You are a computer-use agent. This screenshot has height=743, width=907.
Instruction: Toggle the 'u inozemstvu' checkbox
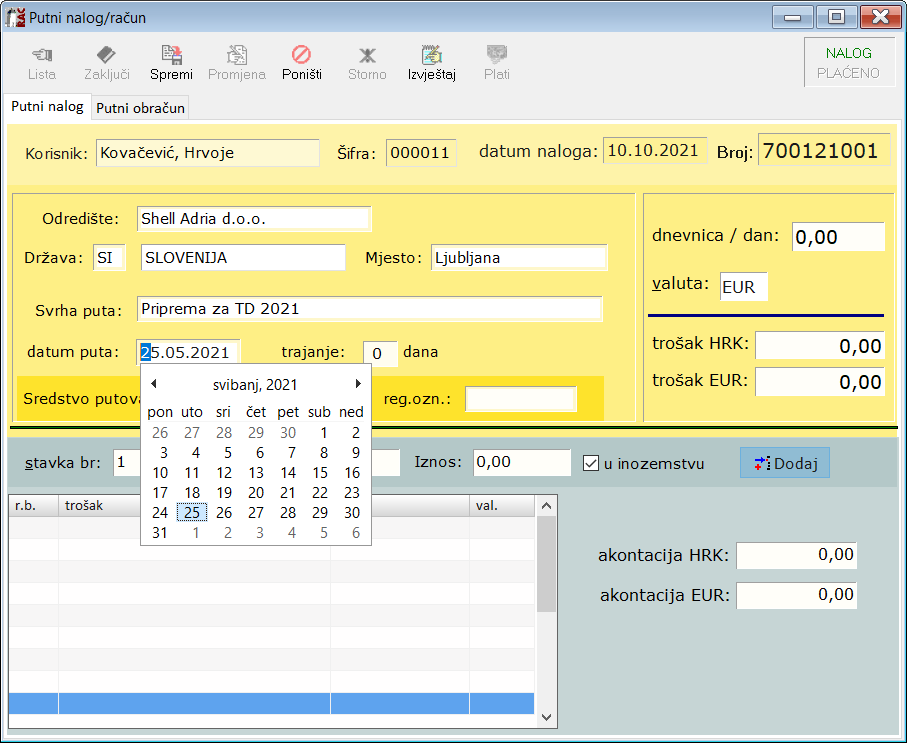pyautogui.click(x=591, y=463)
